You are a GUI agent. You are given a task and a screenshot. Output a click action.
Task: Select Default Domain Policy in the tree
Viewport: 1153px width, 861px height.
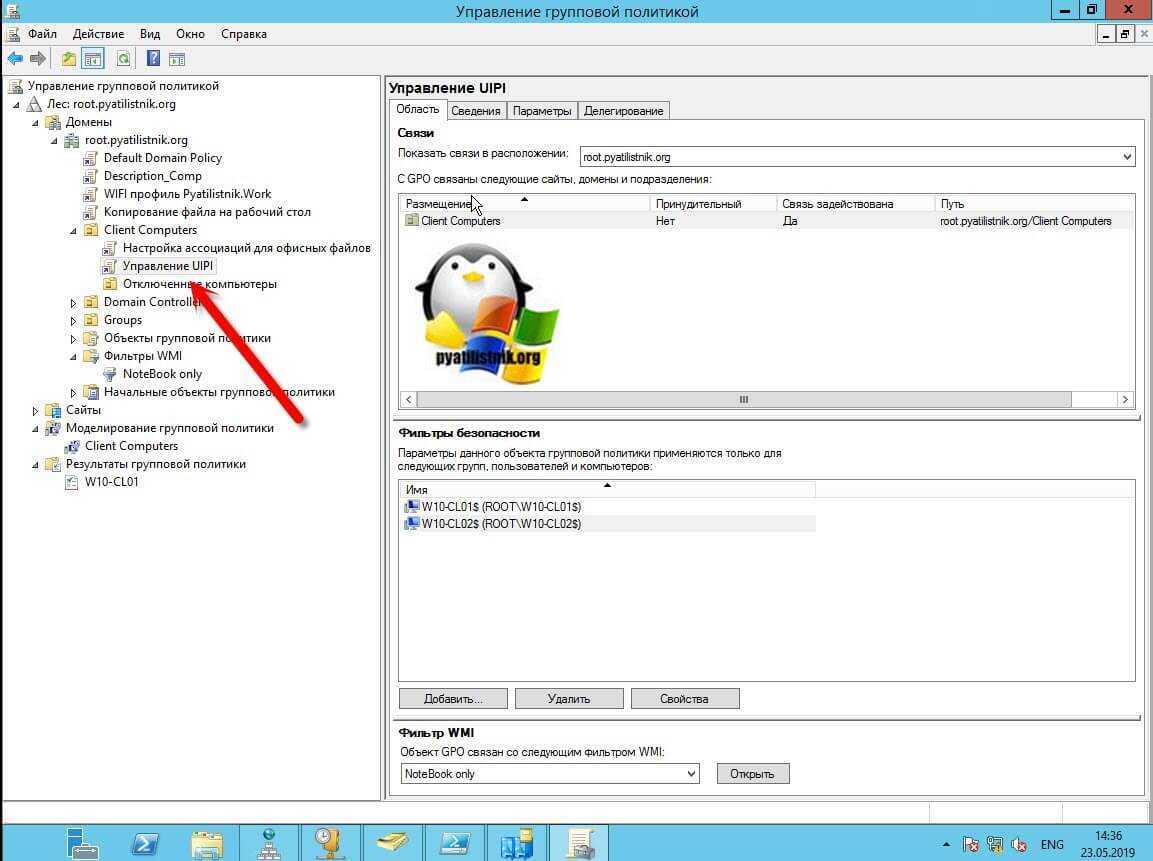[x=163, y=158]
